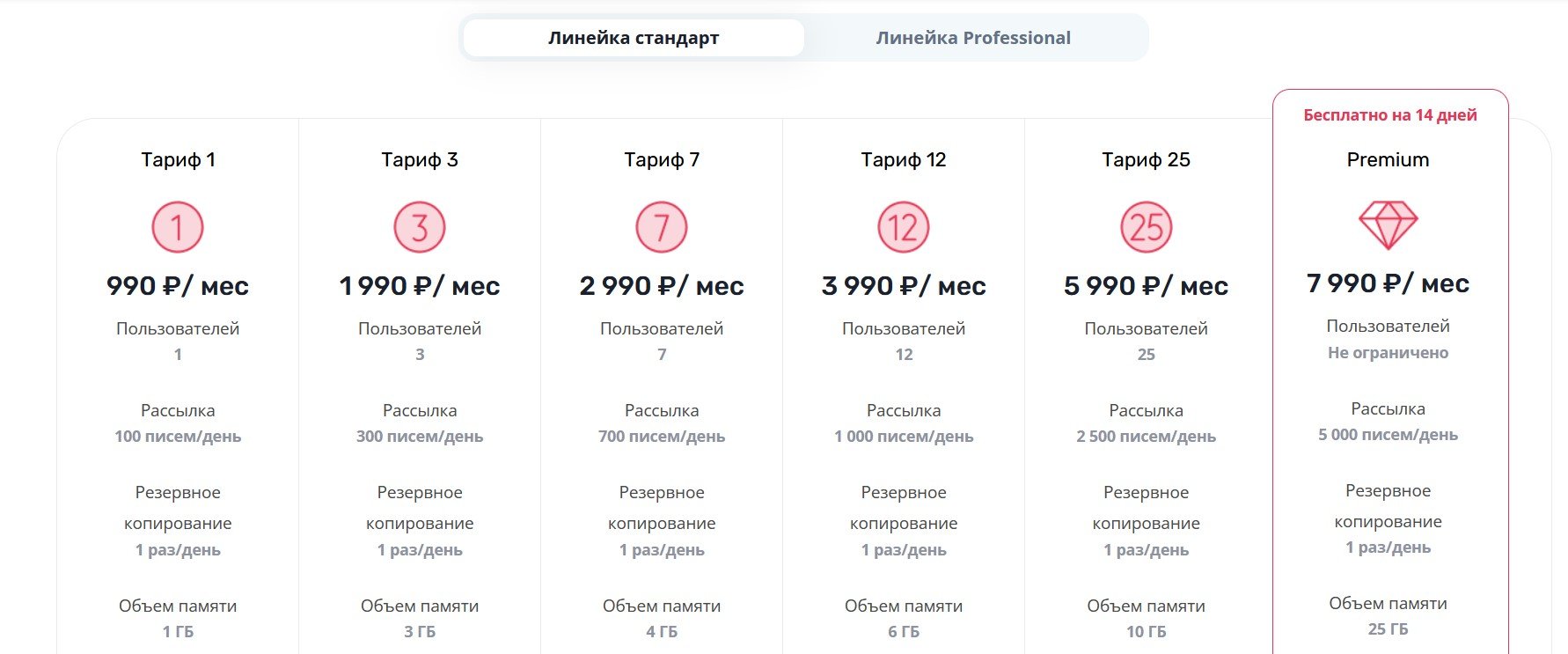Image resolution: width=1568 pixels, height=654 pixels.
Task: Click the circled number 1 tariff icon
Action: pos(178,227)
